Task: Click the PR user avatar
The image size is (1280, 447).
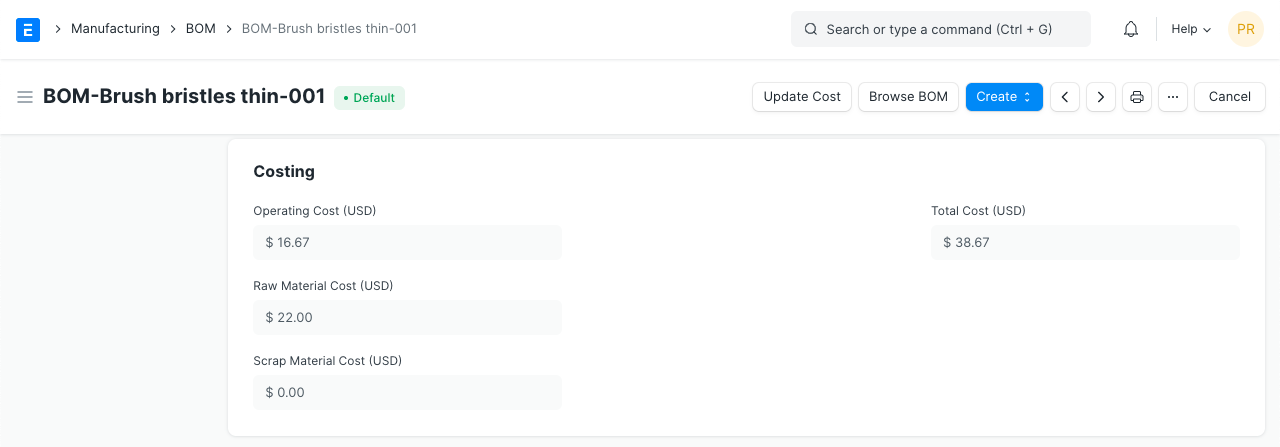Action: (1246, 29)
